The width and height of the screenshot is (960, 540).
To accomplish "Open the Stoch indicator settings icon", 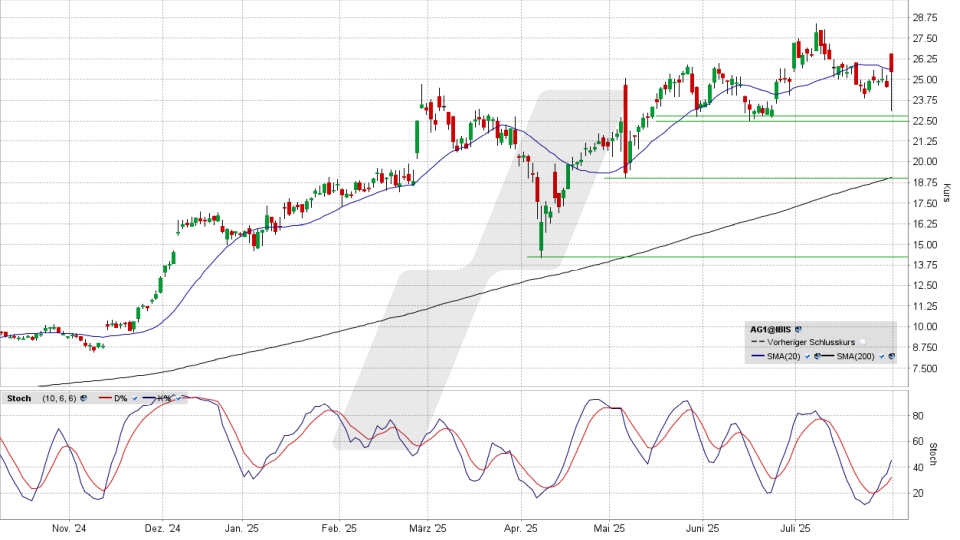I will click(83, 398).
